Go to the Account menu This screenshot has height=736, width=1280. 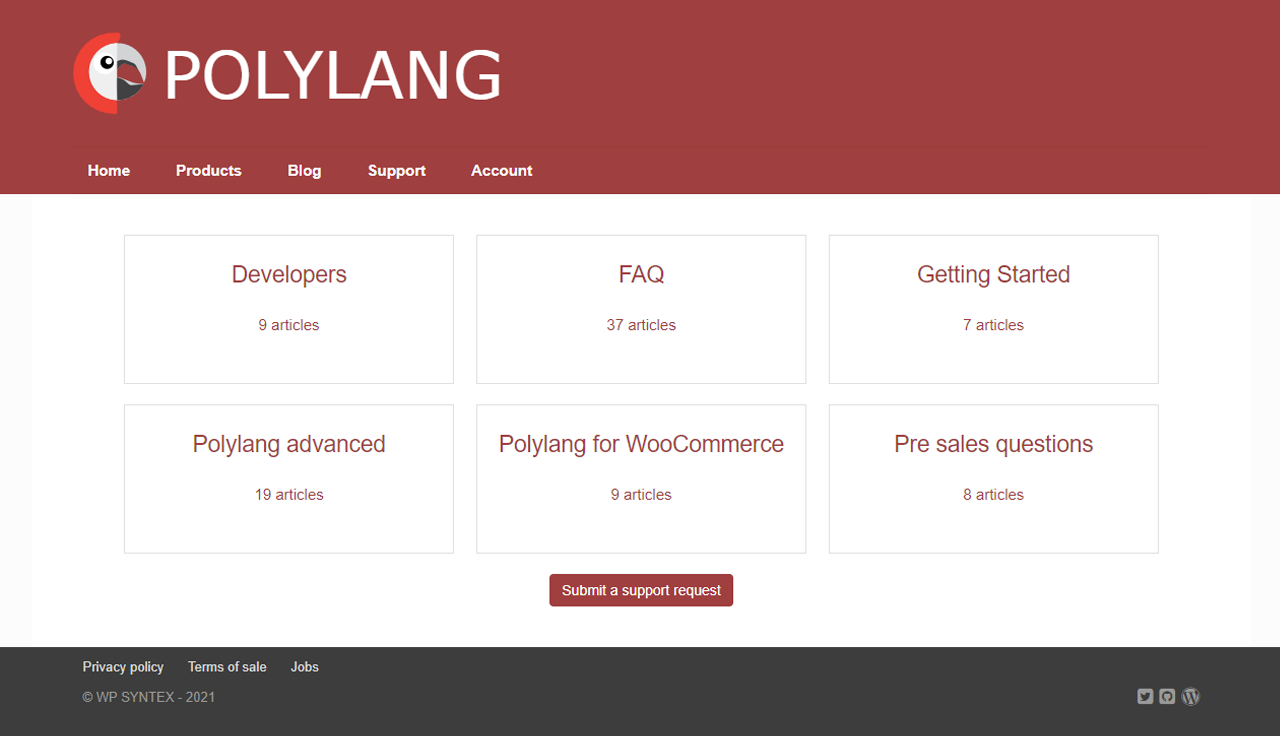[x=502, y=171]
